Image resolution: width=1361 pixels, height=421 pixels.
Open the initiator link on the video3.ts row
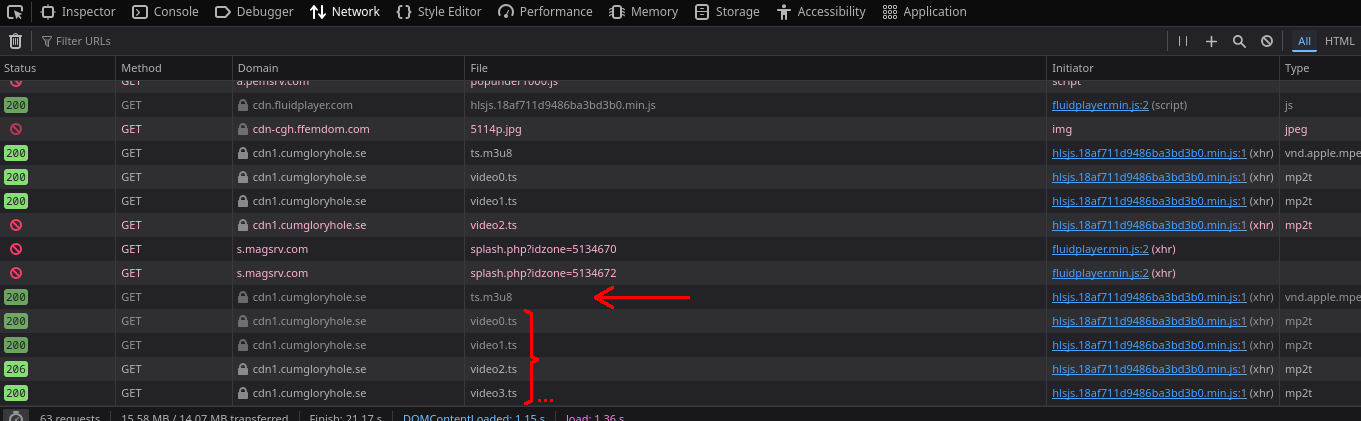tap(1149, 393)
